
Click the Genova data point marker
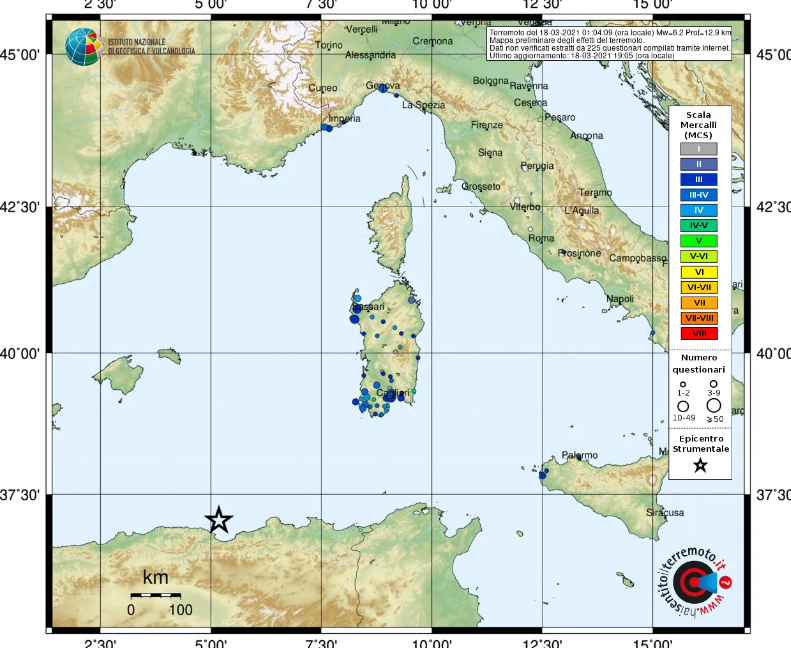click(382, 88)
